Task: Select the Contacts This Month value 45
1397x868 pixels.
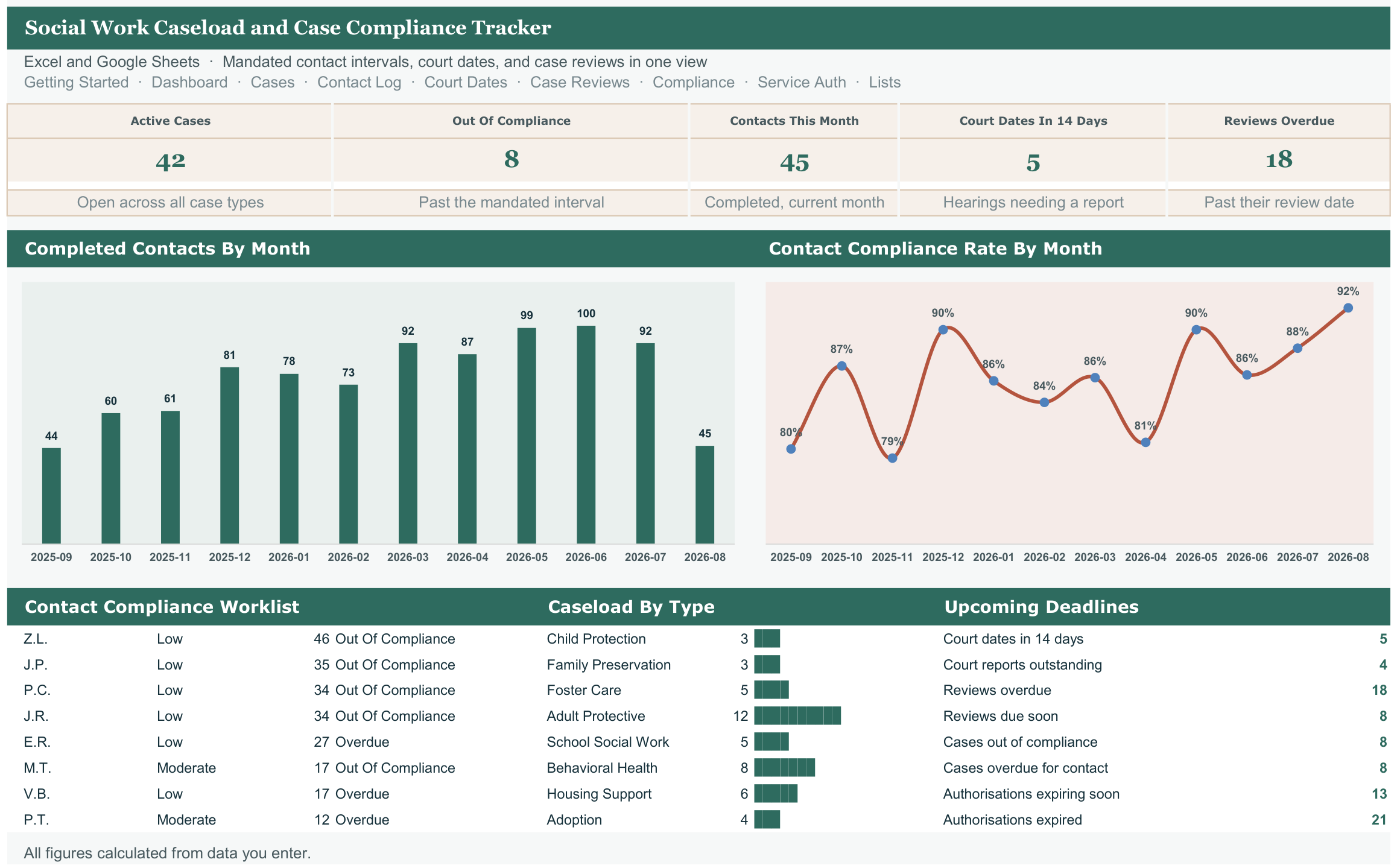Action: 794,162
